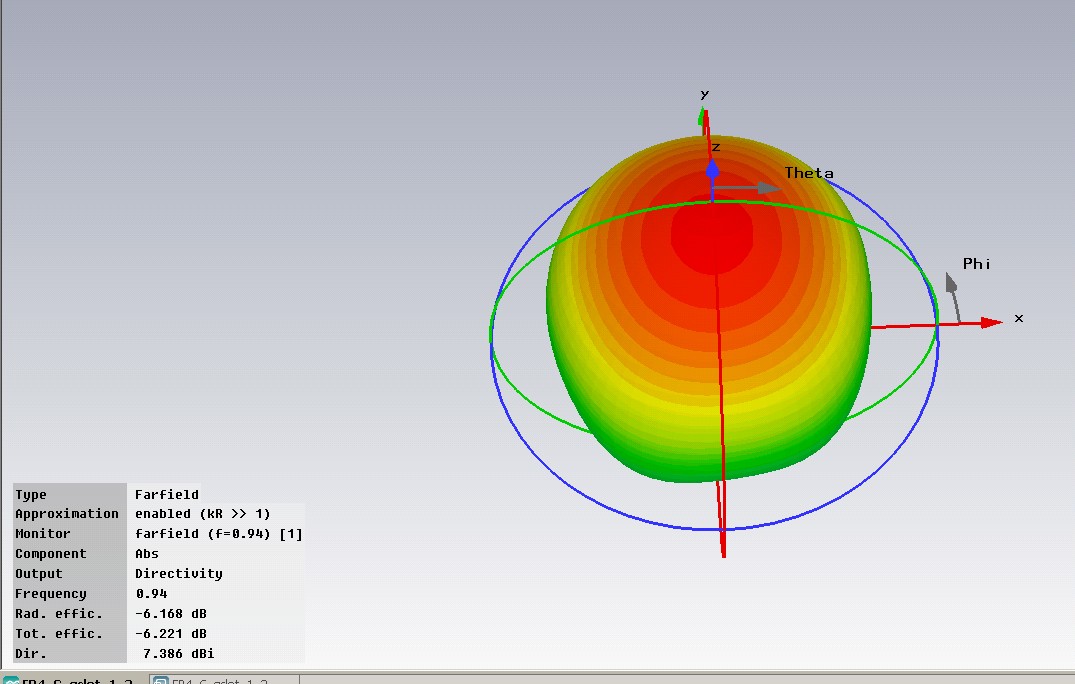This screenshot has width=1075, height=684.
Task: Click the blue z-axis arrowhead
Action: [712, 169]
